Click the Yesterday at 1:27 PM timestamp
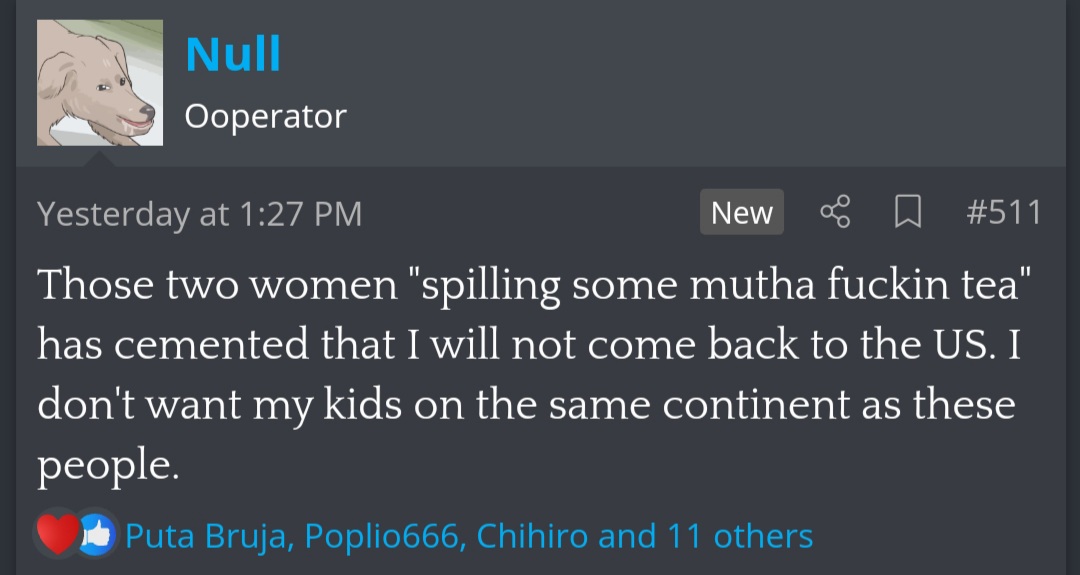The image size is (1080, 575). pos(199,213)
